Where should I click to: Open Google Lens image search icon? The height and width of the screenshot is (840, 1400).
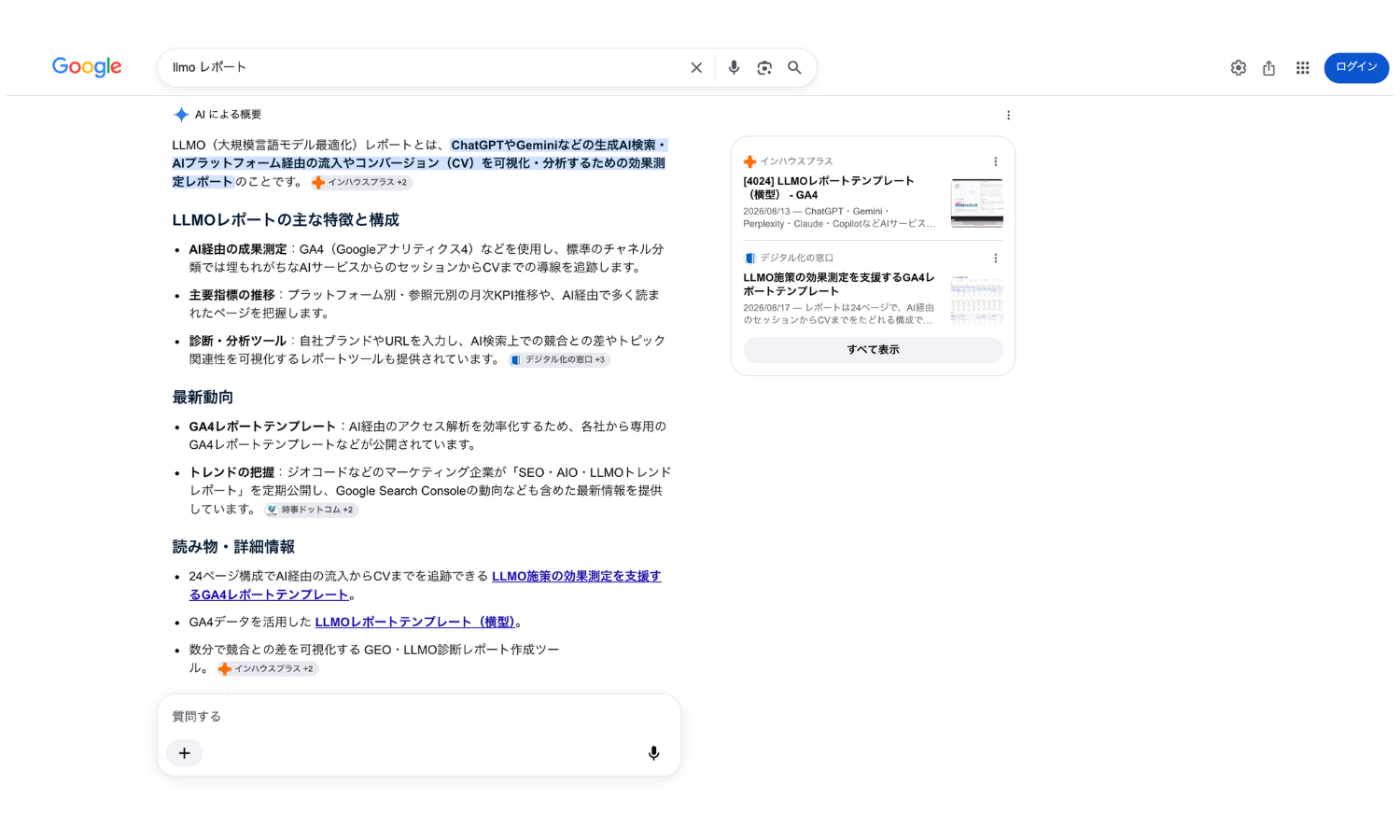pos(764,68)
